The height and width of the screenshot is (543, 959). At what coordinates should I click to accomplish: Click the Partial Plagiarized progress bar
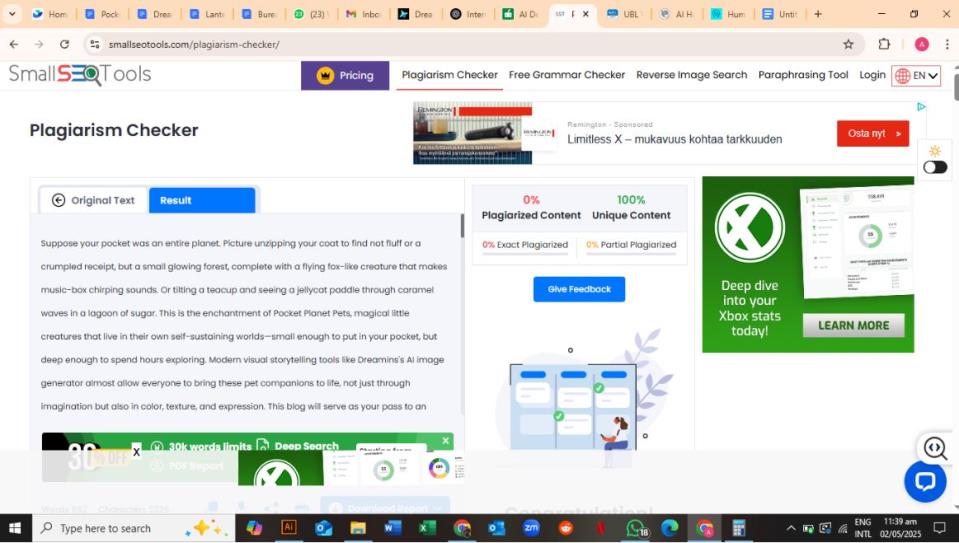click(631, 253)
